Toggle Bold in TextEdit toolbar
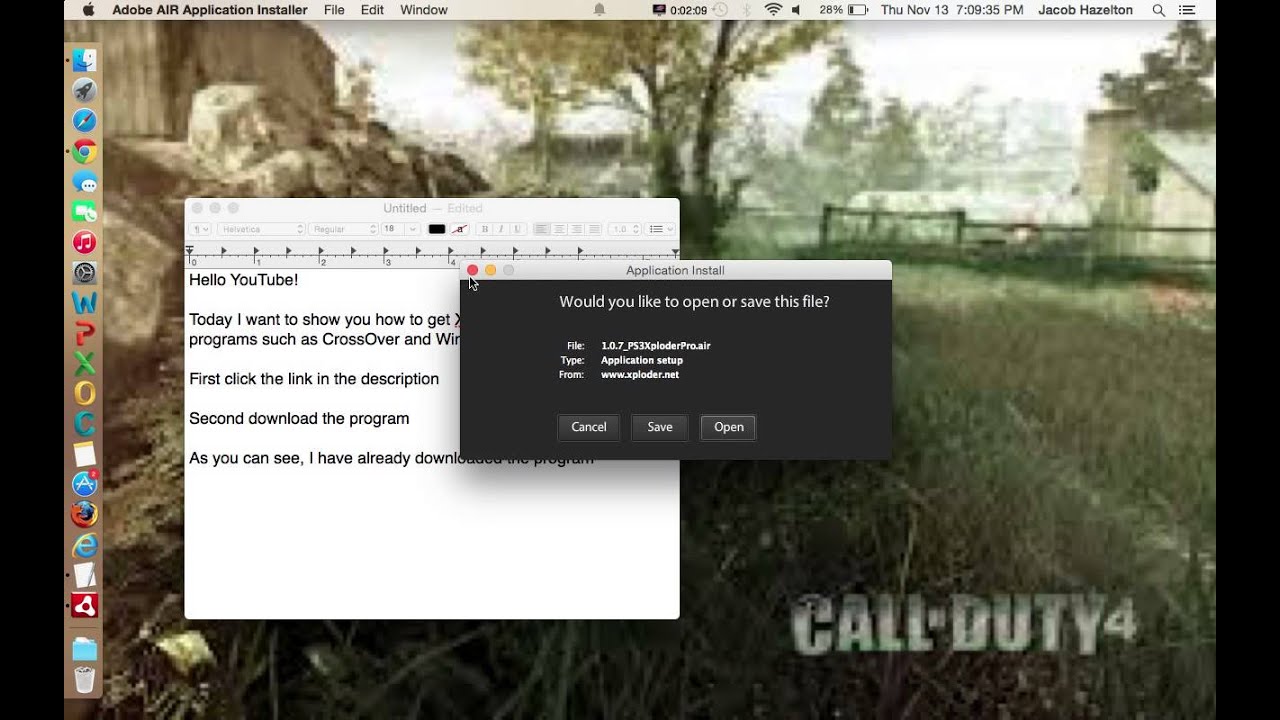Image resolution: width=1280 pixels, height=720 pixels. coord(485,229)
